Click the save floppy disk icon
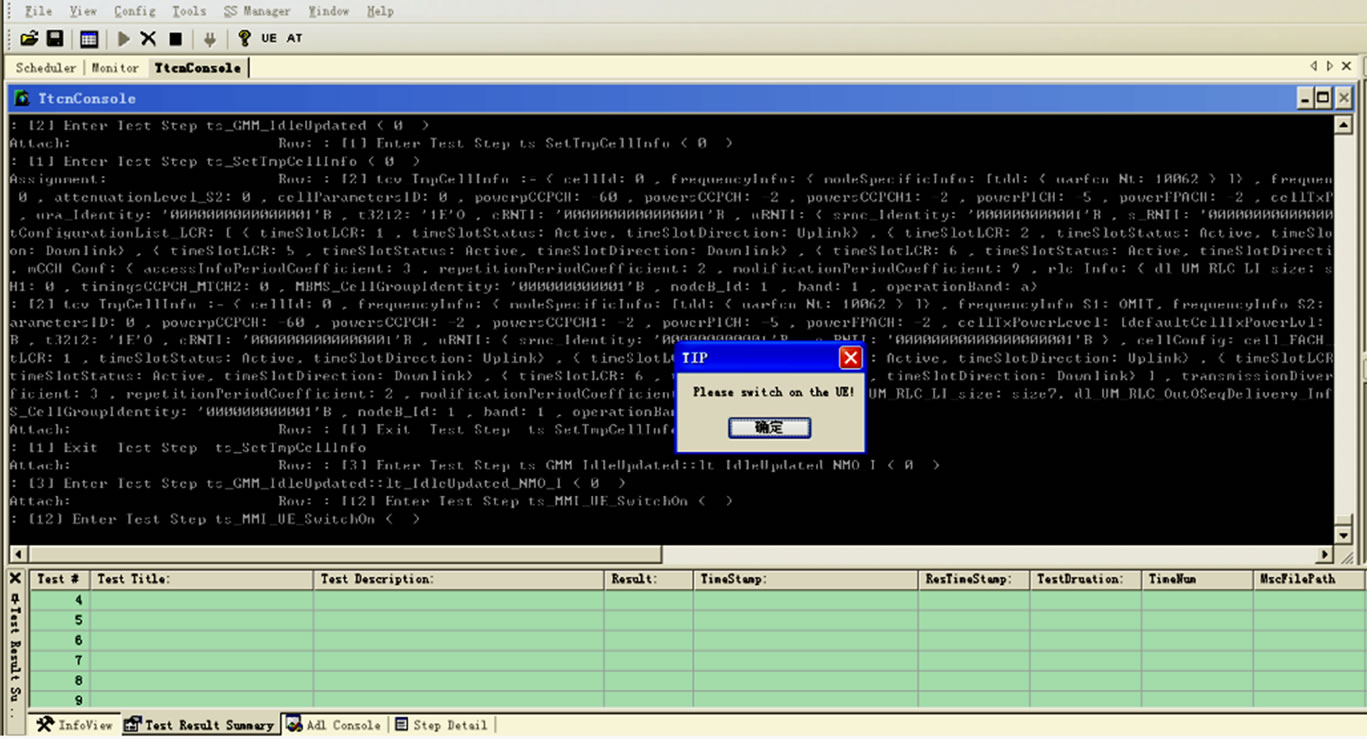Image resolution: width=1367 pixels, height=739 pixels. [x=55, y=38]
